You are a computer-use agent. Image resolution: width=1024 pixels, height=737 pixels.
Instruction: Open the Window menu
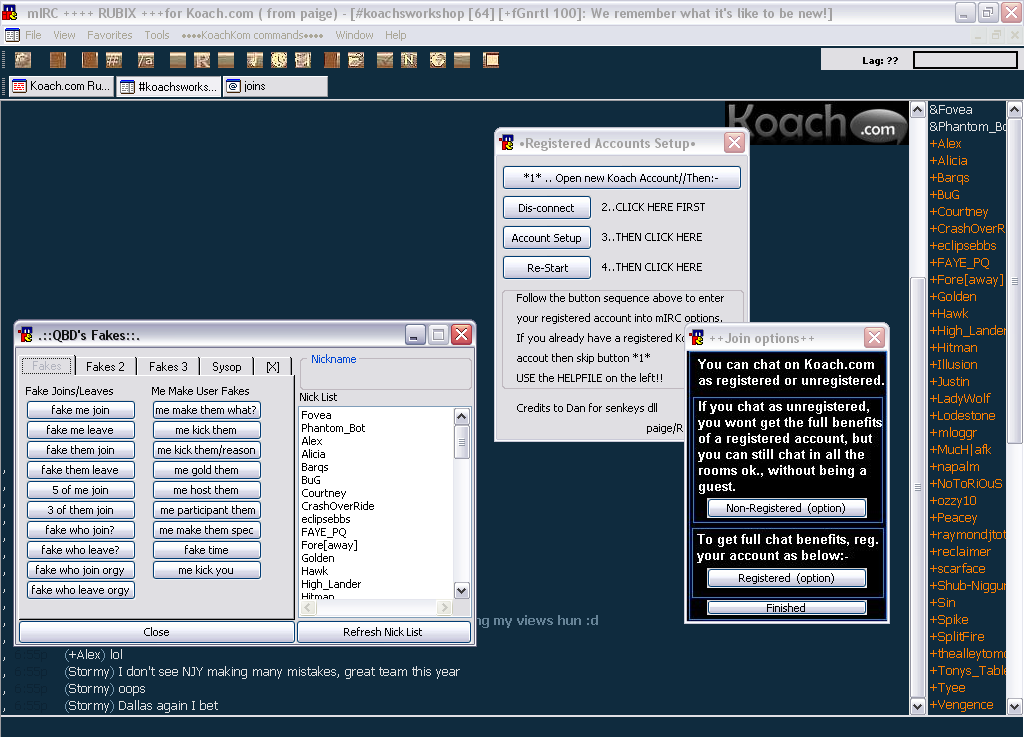click(355, 35)
